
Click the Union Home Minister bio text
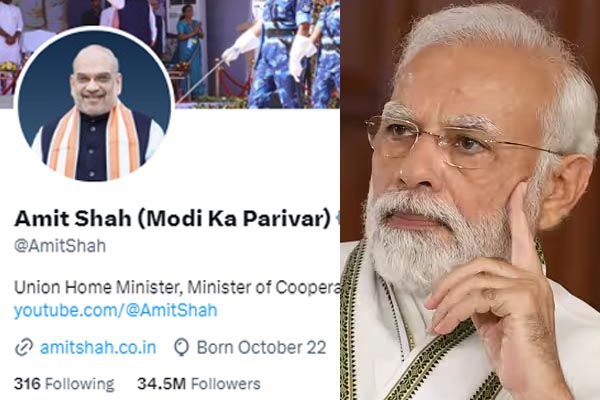point(177,287)
